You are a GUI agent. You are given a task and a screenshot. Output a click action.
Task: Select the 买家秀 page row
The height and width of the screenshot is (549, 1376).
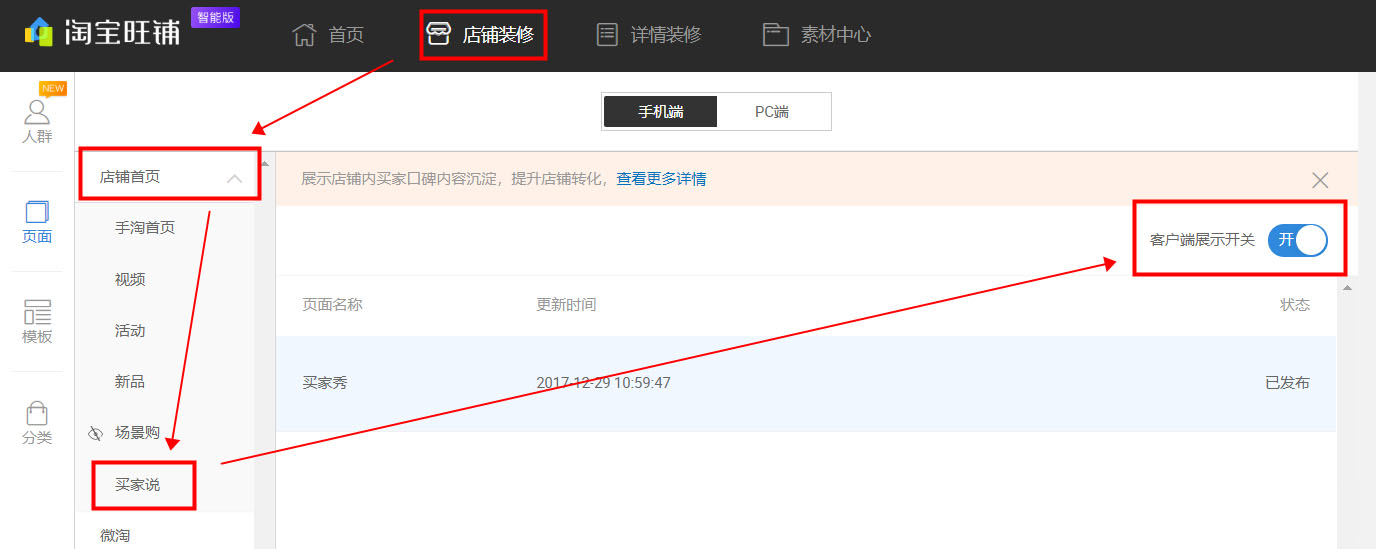coord(806,384)
